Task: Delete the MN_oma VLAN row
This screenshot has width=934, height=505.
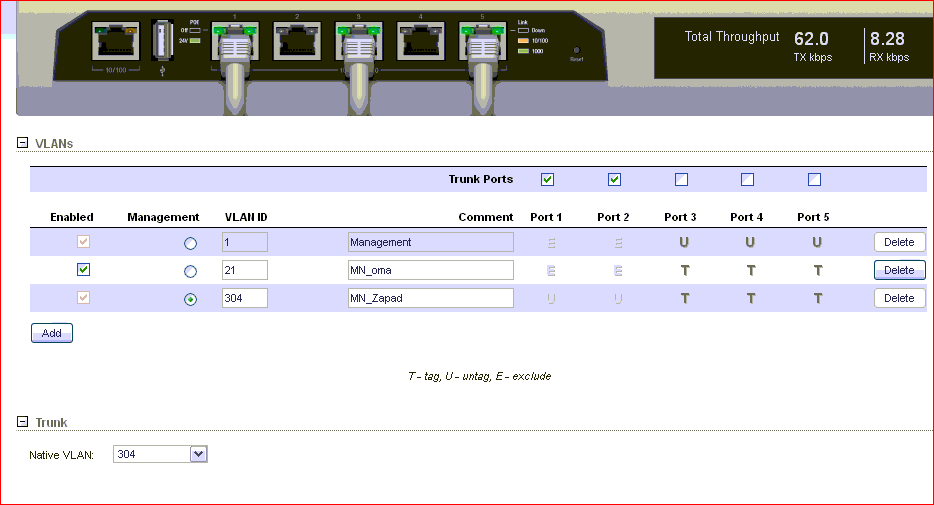Action: click(899, 270)
